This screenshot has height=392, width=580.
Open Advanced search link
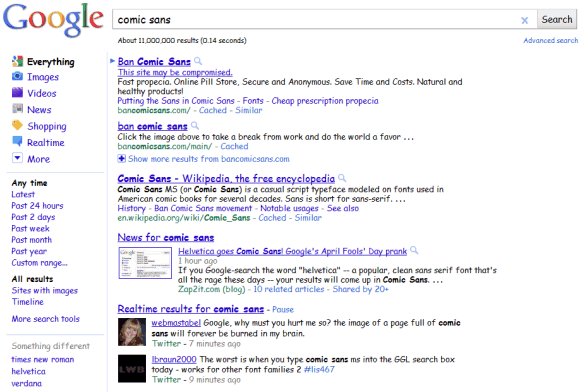point(550,40)
